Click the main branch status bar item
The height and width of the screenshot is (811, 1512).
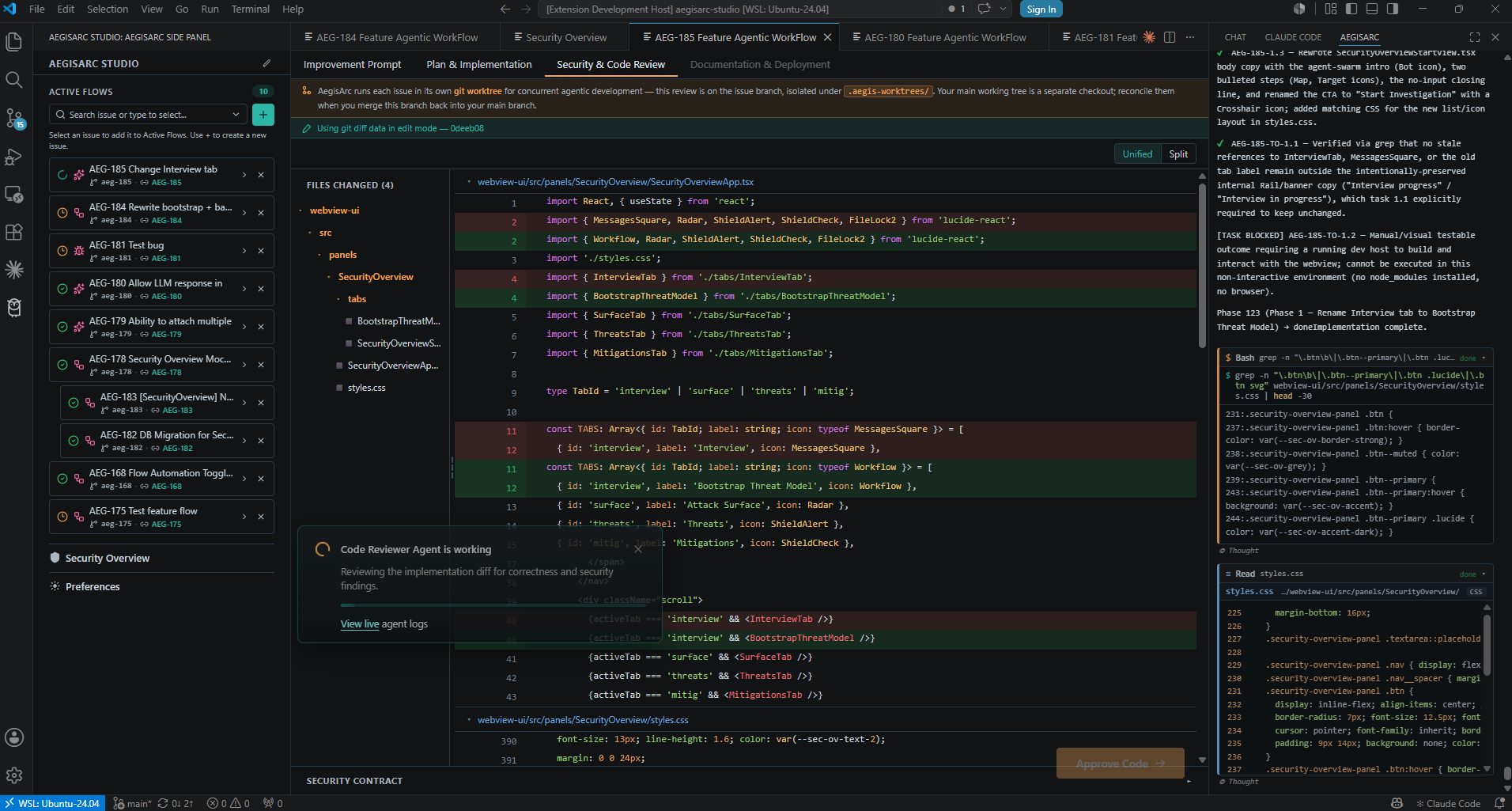click(x=132, y=803)
